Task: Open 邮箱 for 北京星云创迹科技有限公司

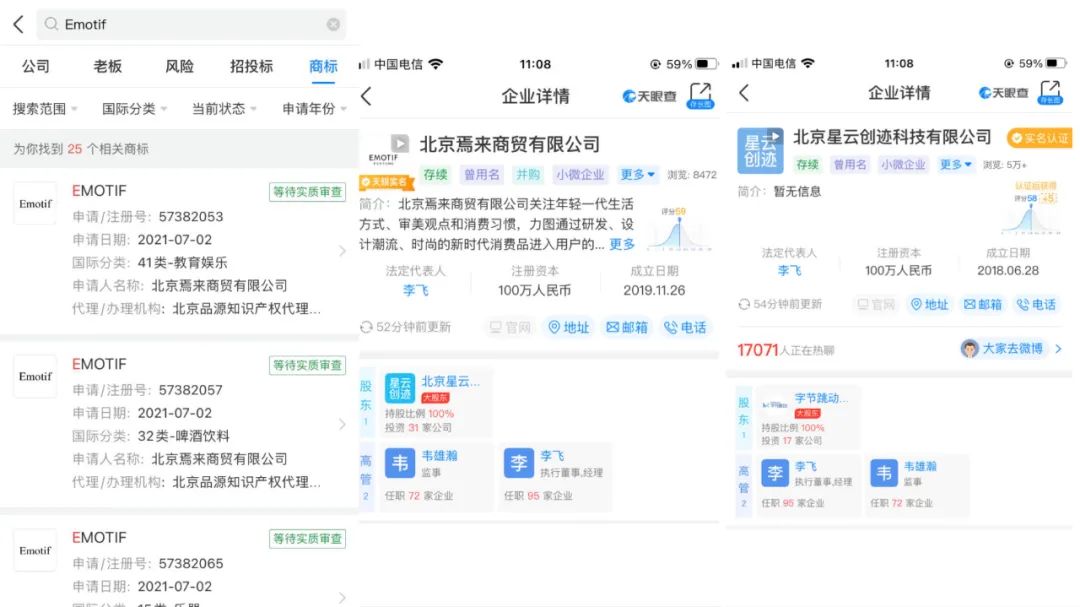Action: (984, 304)
